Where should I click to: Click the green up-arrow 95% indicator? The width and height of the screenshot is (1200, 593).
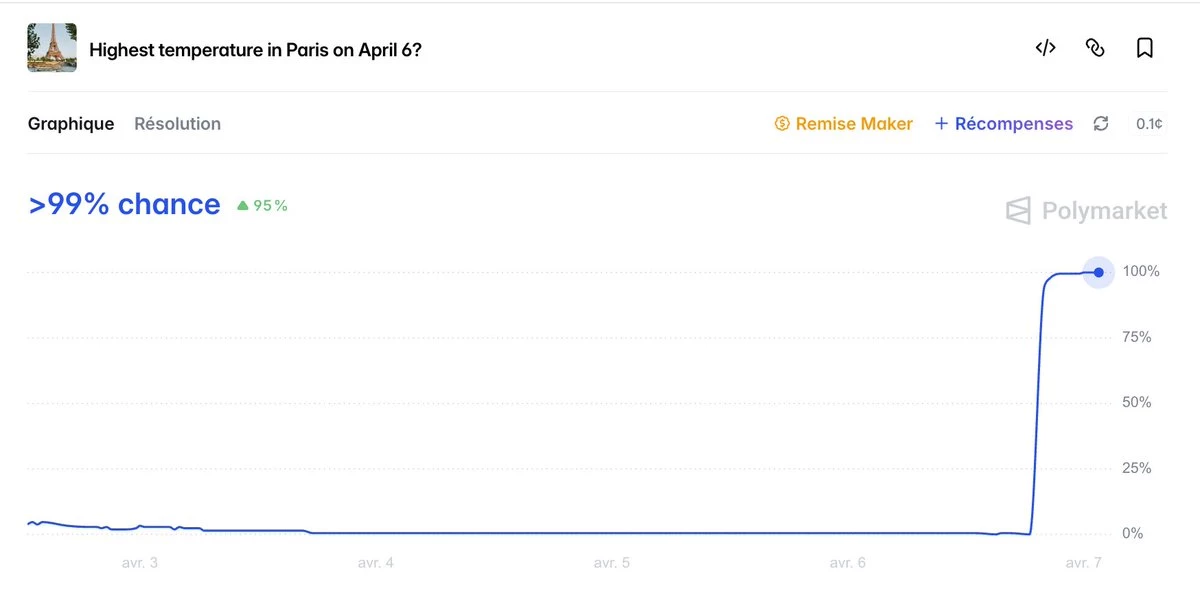262,206
